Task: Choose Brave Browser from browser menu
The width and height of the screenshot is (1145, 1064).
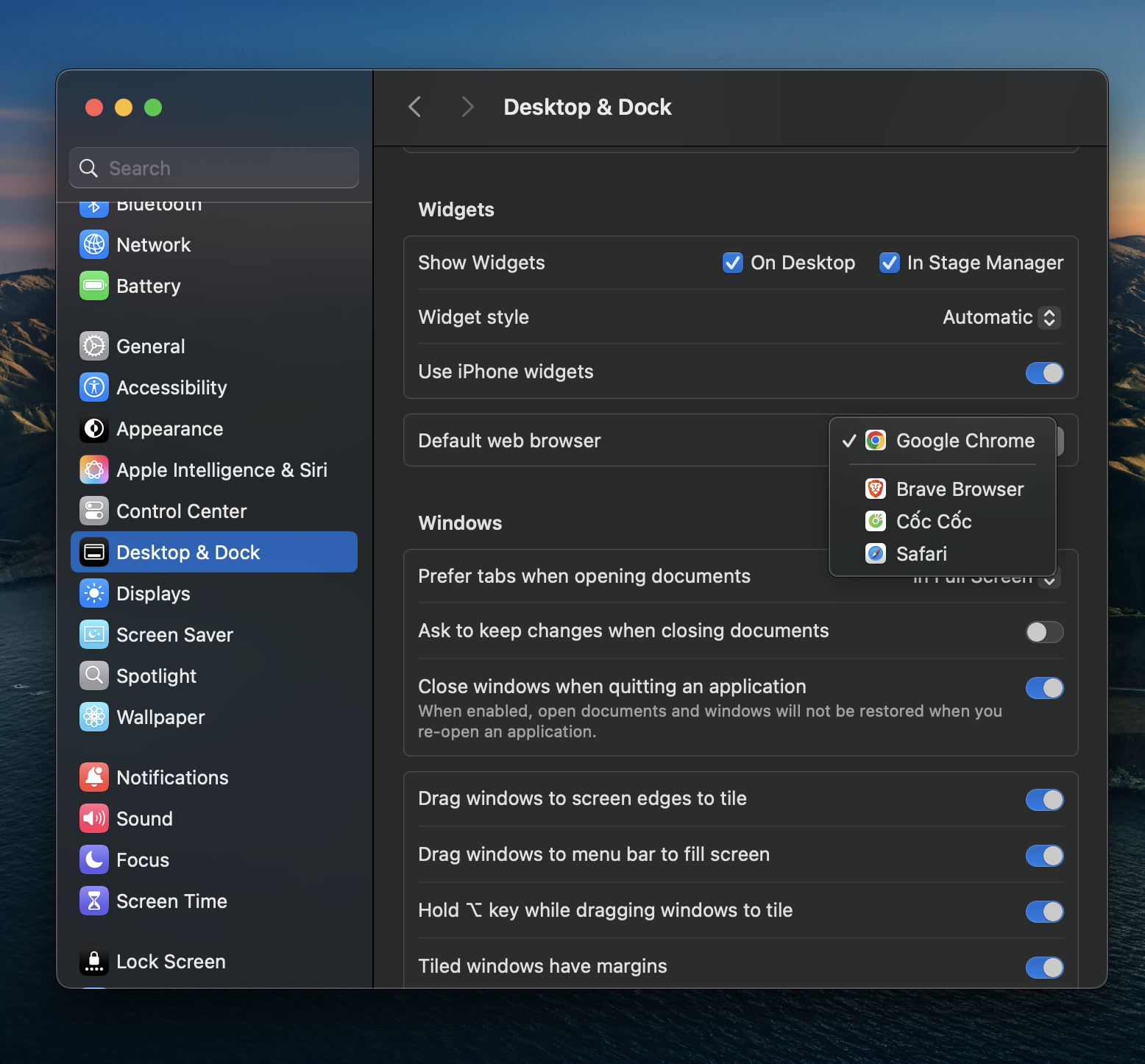Action: (943, 489)
